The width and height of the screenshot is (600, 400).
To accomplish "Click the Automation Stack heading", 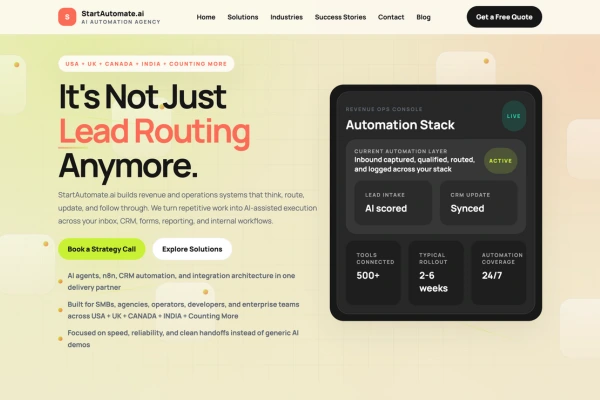I will [x=400, y=125].
